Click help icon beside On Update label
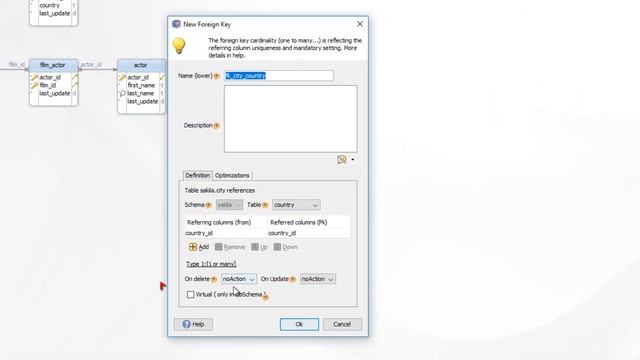This screenshot has height=360, width=640. [x=293, y=280]
